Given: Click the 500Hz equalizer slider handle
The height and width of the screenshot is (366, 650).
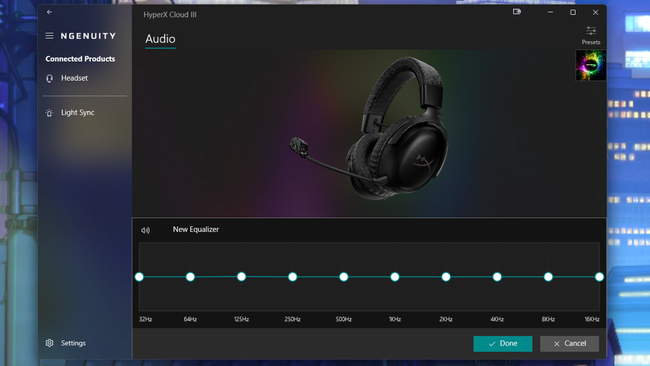Looking at the screenshot, I should point(344,276).
